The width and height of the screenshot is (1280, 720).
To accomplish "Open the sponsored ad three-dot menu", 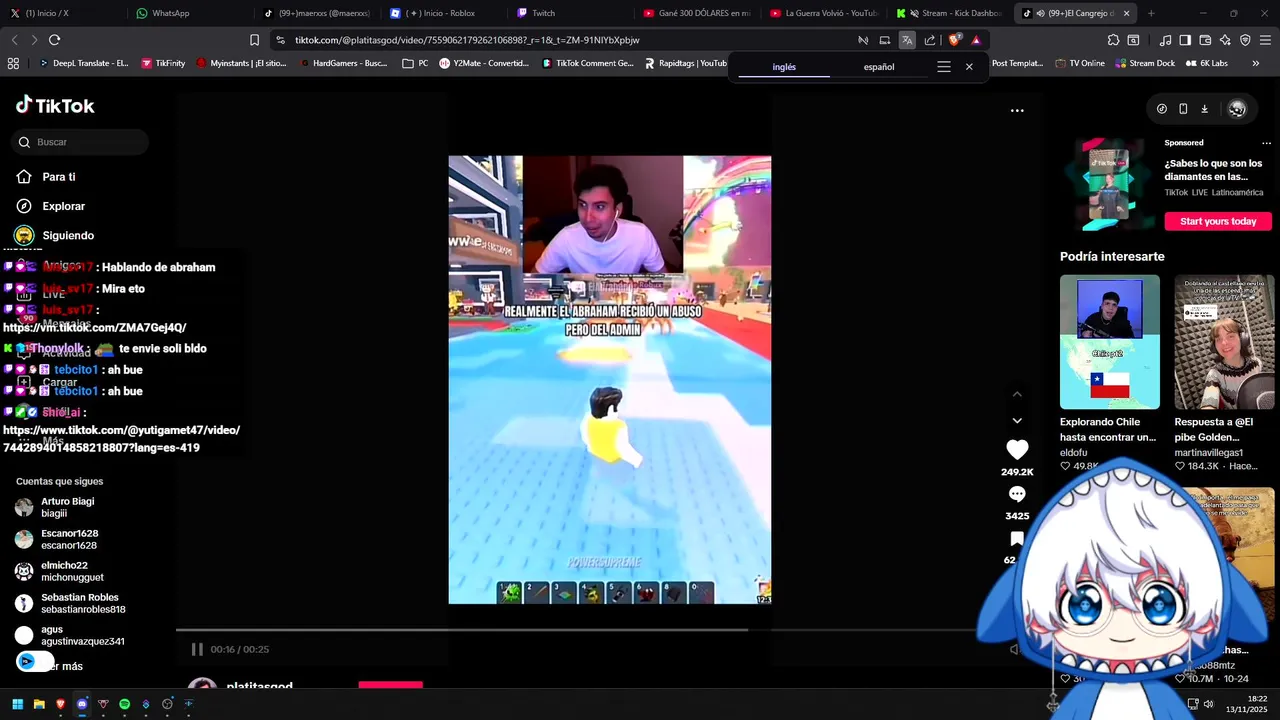I will point(1266,143).
